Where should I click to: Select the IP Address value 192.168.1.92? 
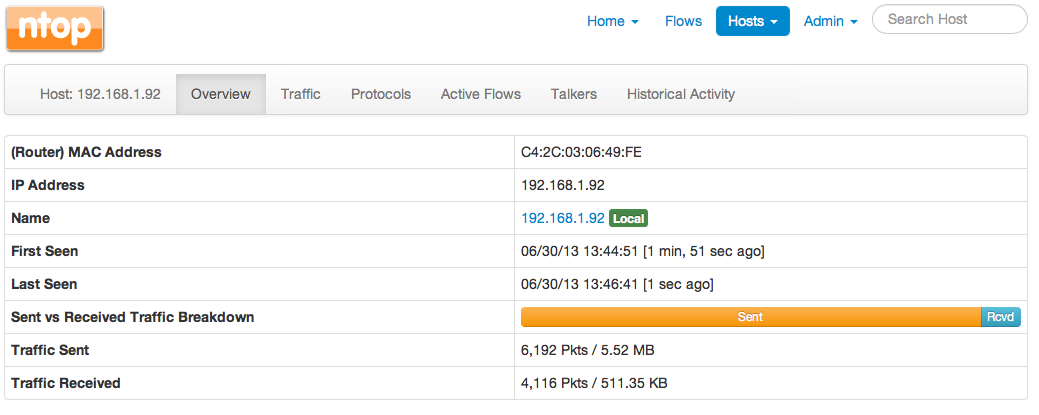click(x=563, y=186)
